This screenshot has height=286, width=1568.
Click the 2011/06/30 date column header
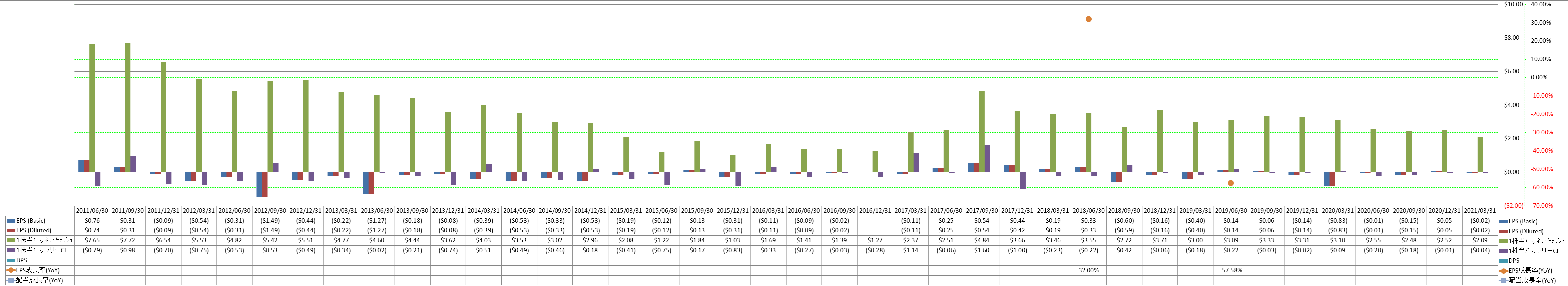(x=92, y=211)
